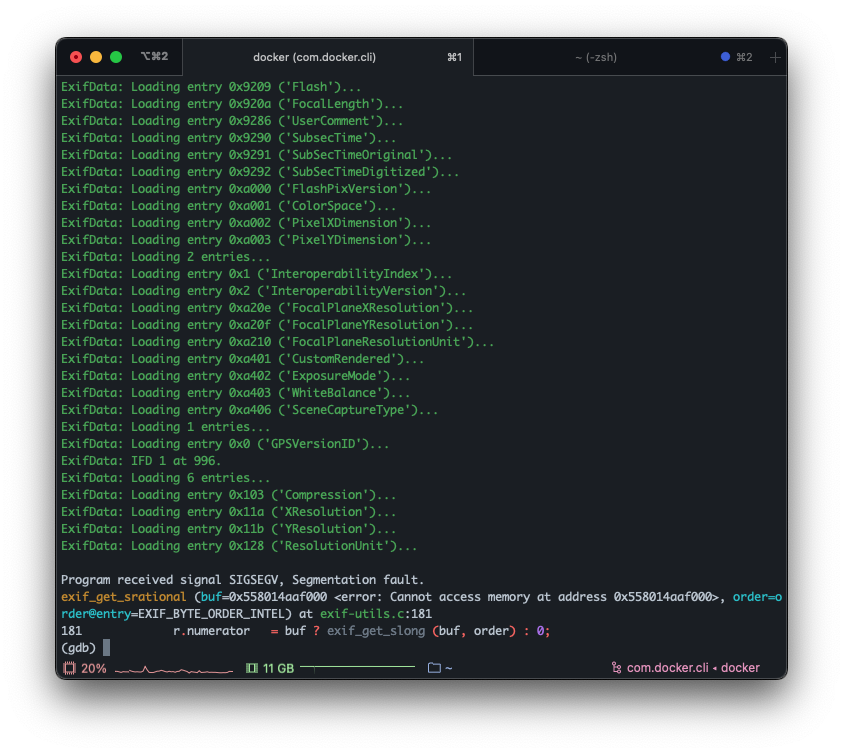
Task: Click the blue activity dot on zsh tab
Action: click(x=725, y=57)
